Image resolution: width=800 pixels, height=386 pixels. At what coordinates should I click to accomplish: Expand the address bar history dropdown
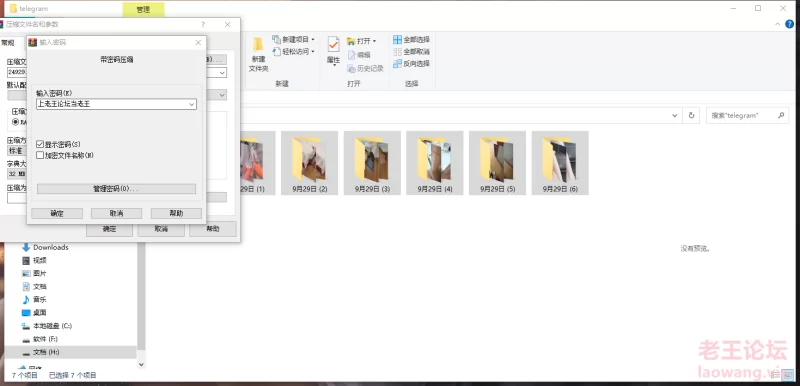[674, 115]
